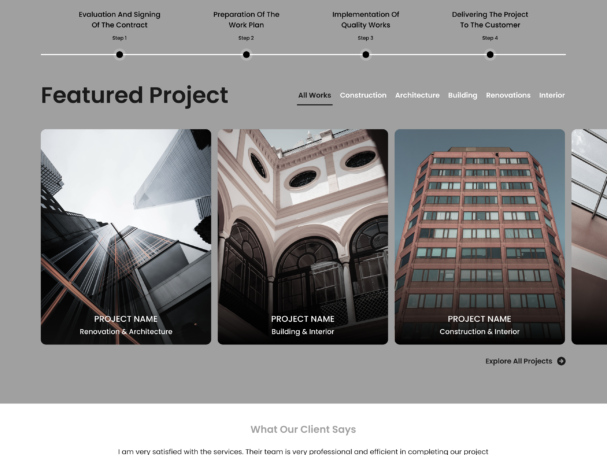Open the Building & Interior project card
The height and width of the screenshot is (455, 607).
tap(303, 237)
